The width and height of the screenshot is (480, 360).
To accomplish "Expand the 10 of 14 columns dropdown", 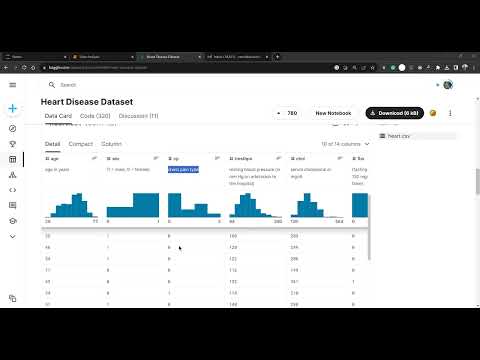I will click(x=345, y=144).
